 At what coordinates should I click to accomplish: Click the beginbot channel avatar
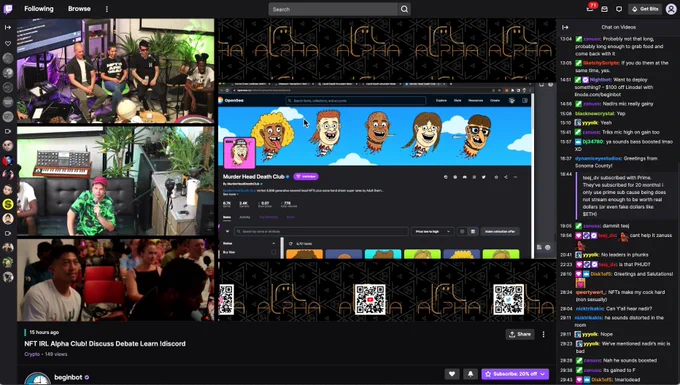pos(38,379)
